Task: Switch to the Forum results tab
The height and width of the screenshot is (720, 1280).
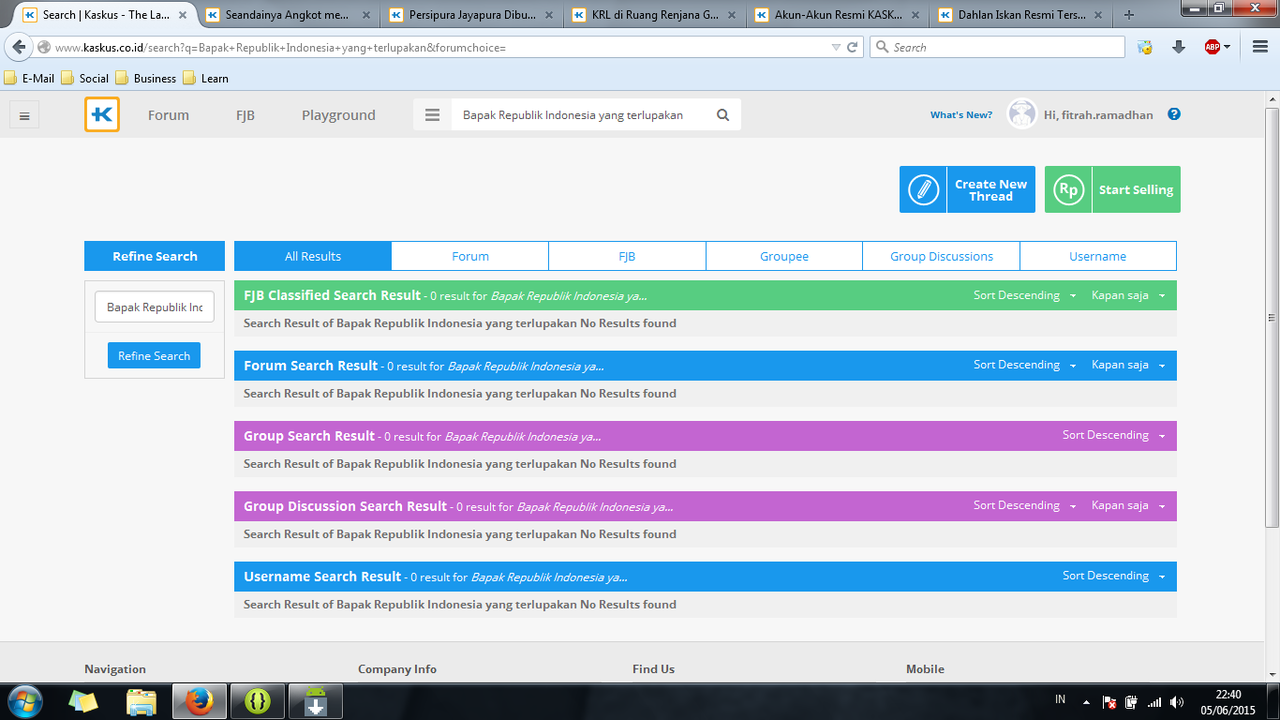Action: [470, 256]
